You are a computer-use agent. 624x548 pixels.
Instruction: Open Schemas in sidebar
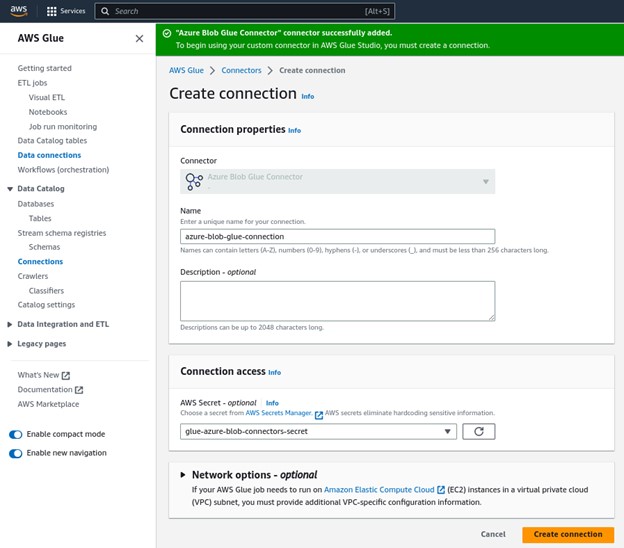(x=44, y=247)
